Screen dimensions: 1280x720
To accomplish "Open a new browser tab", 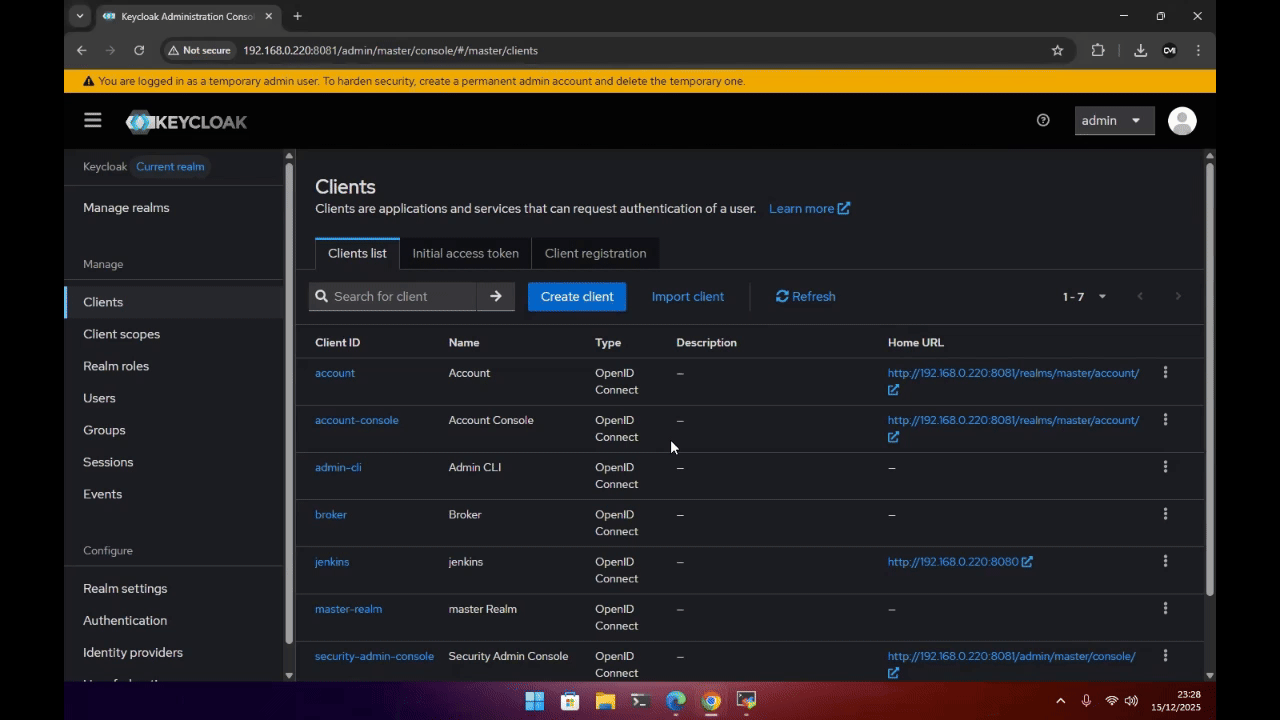I will coord(297,16).
